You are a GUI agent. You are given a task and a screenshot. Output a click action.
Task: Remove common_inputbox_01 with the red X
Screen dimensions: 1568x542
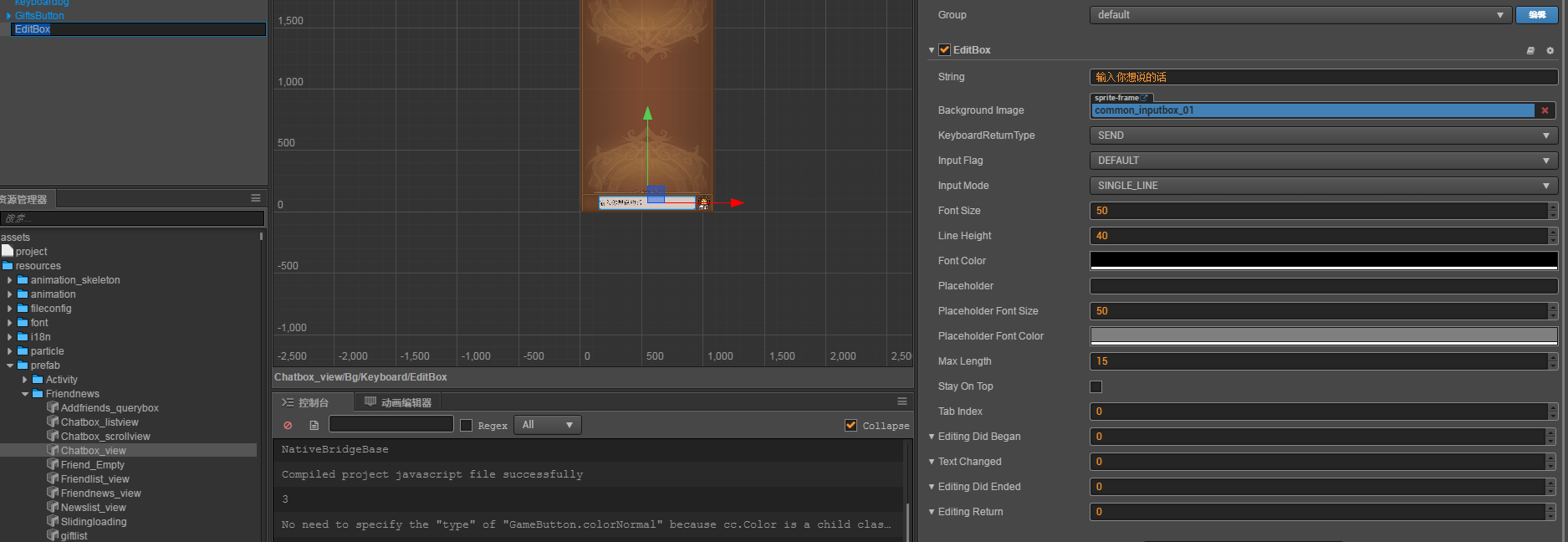[1545, 110]
